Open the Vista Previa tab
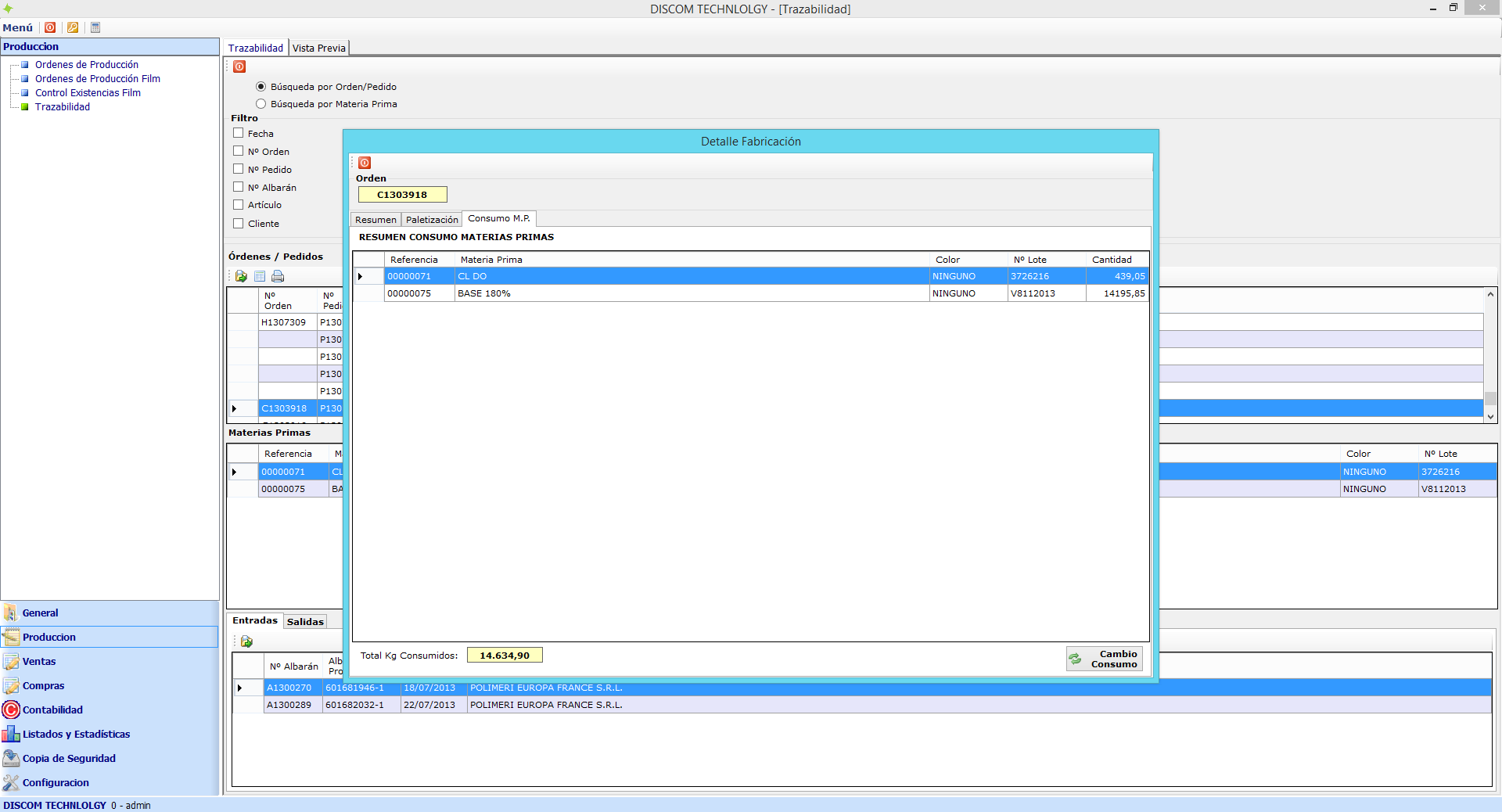The height and width of the screenshot is (812, 1502). tap(318, 48)
